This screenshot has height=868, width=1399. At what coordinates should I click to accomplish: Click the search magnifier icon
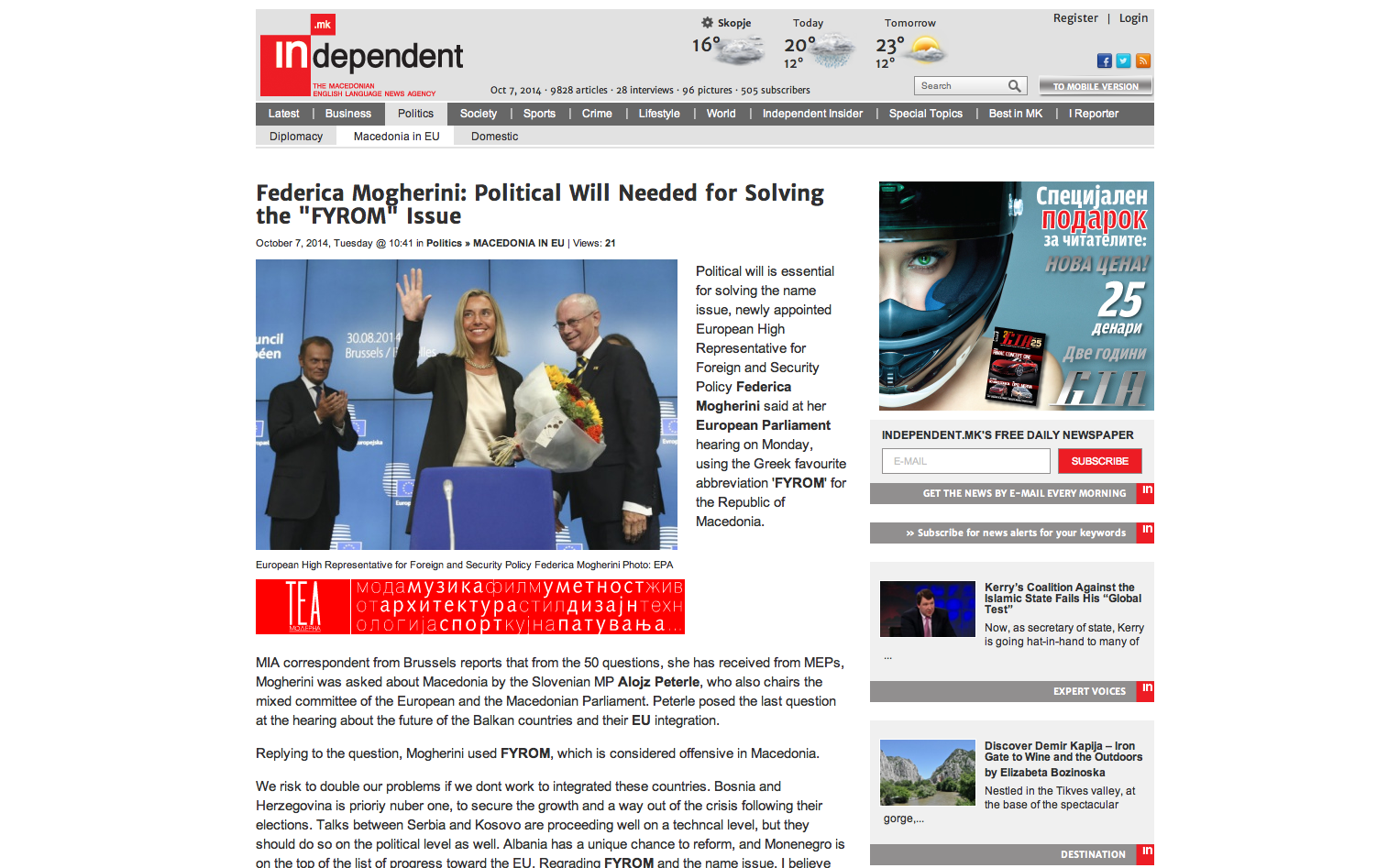[1014, 86]
